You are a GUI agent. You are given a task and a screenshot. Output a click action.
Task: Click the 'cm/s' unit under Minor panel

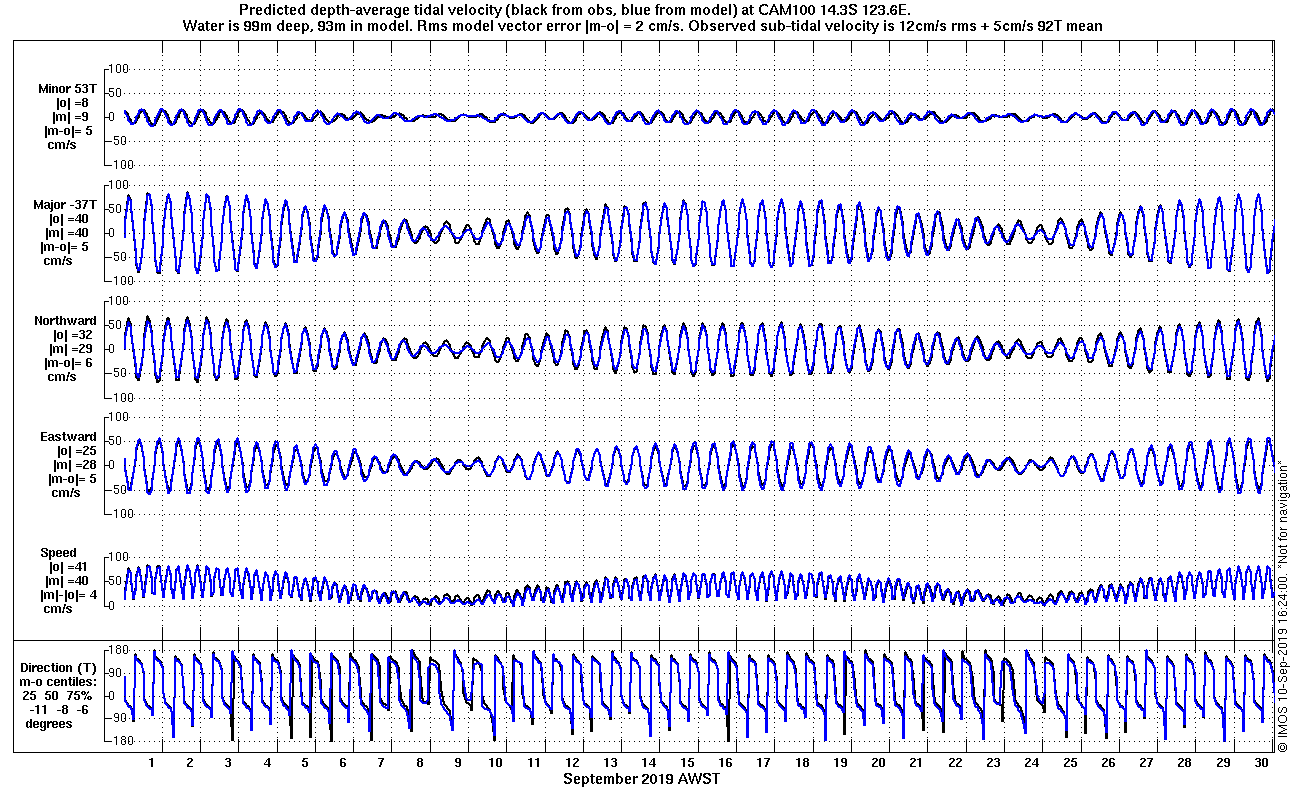point(63,145)
